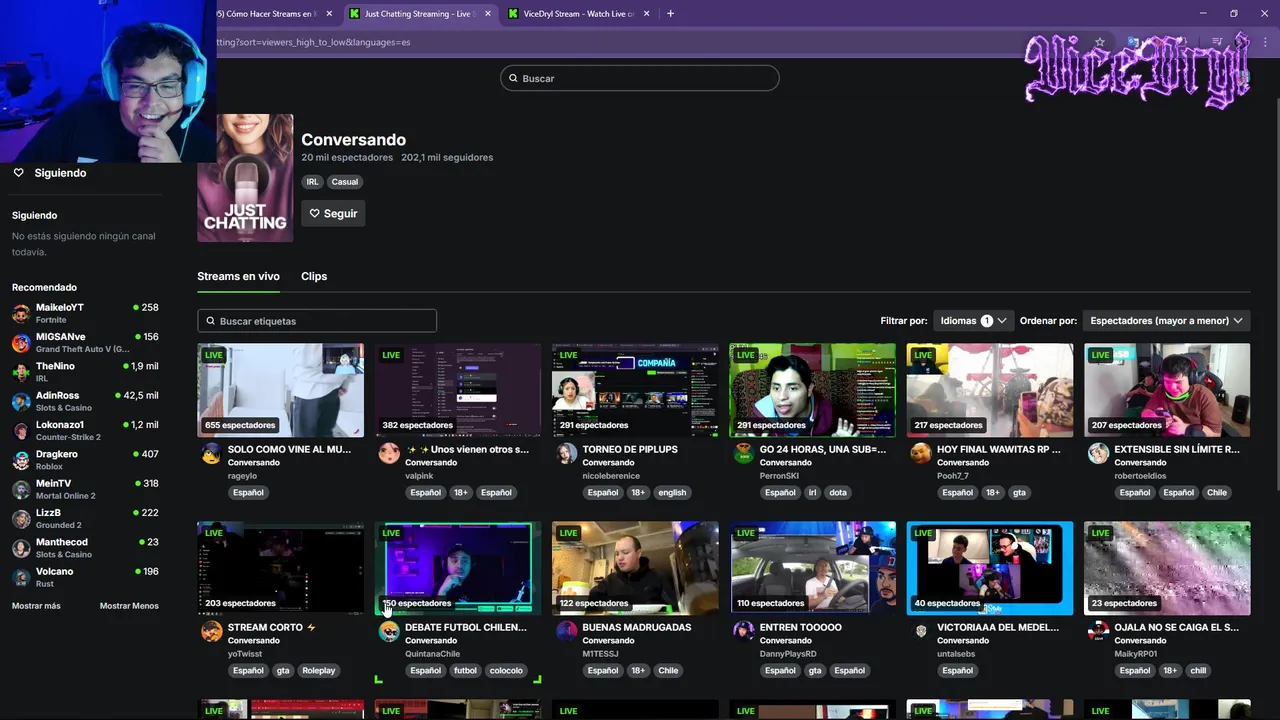Click Manthecod's avatar in the sidebar
The image size is (1280, 720).
[x=21, y=548]
